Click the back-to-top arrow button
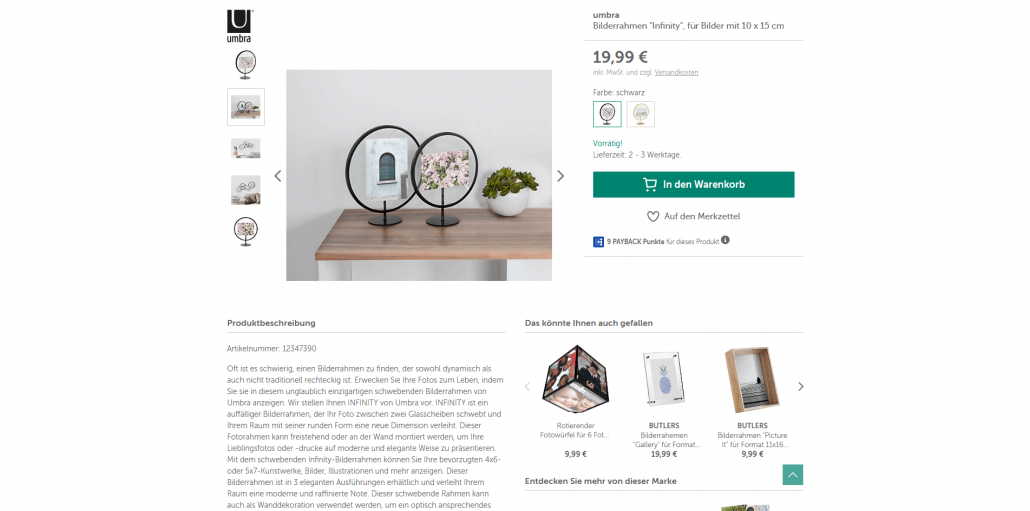This screenshot has width=1030, height=511. tap(793, 475)
